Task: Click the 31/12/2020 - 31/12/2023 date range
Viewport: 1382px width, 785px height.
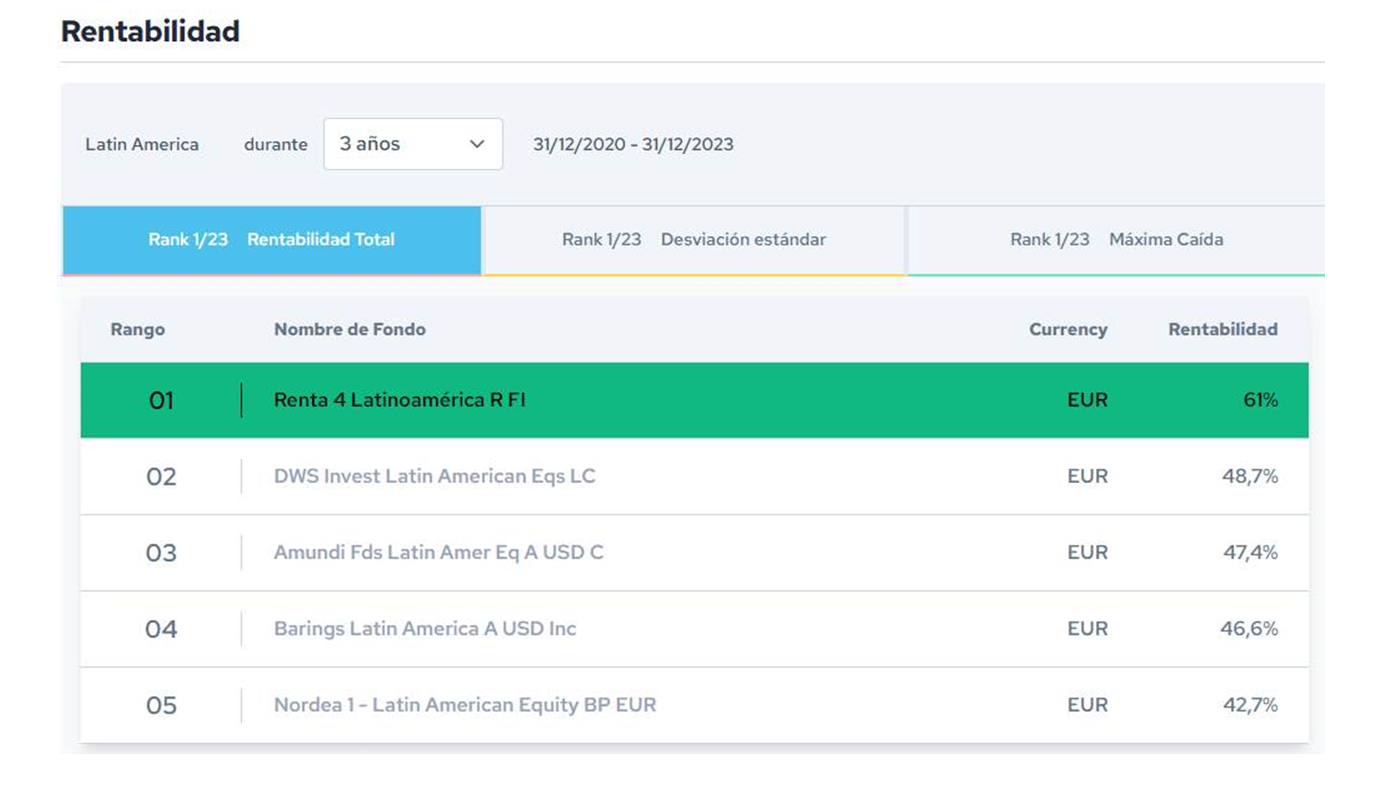Action: 633,144
